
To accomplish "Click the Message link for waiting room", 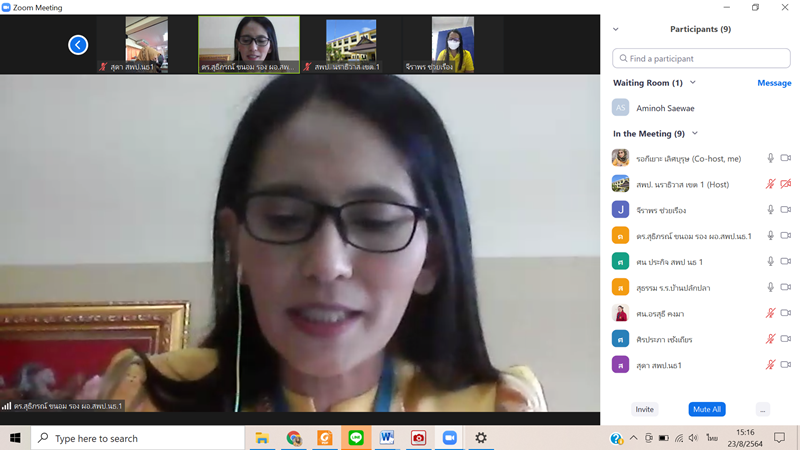I will click(774, 83).
